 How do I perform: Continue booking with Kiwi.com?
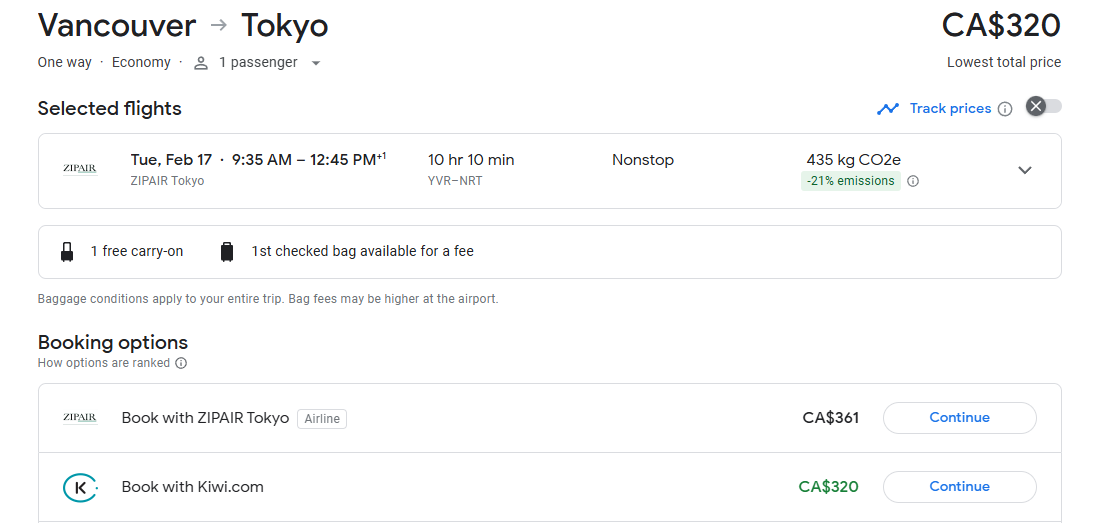[960, 487]
